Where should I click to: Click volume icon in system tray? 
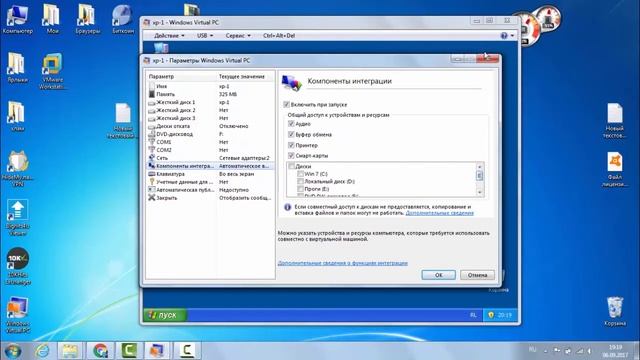[589, 351]
